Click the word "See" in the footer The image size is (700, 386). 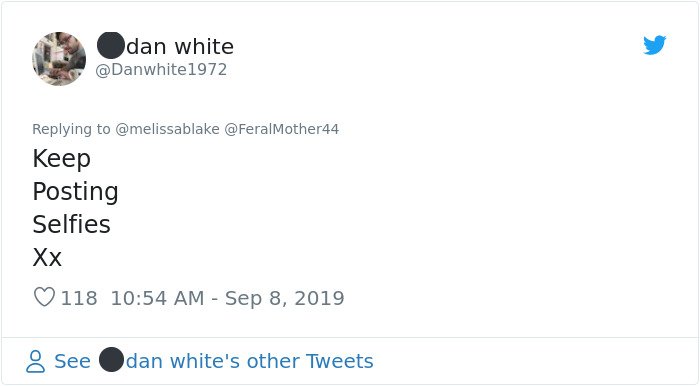72,361
